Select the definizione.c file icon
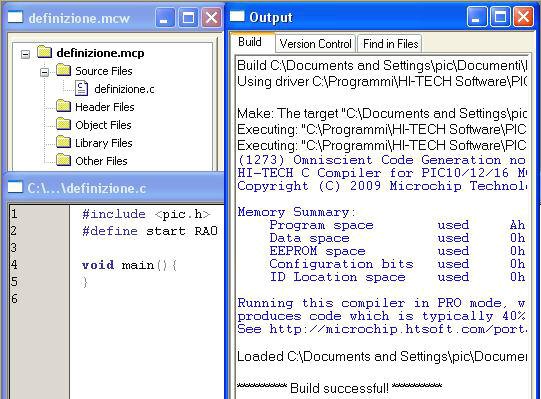Viewport: 541px width, 399px height. (81, 88)
